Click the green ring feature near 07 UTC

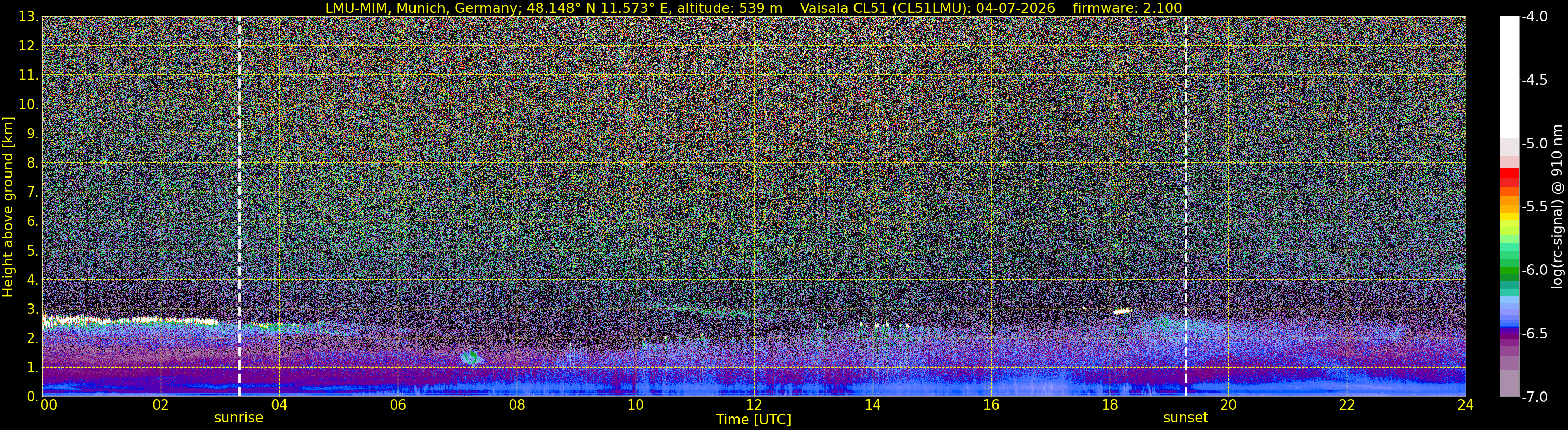pyautogui.click(x=470, y=358)
